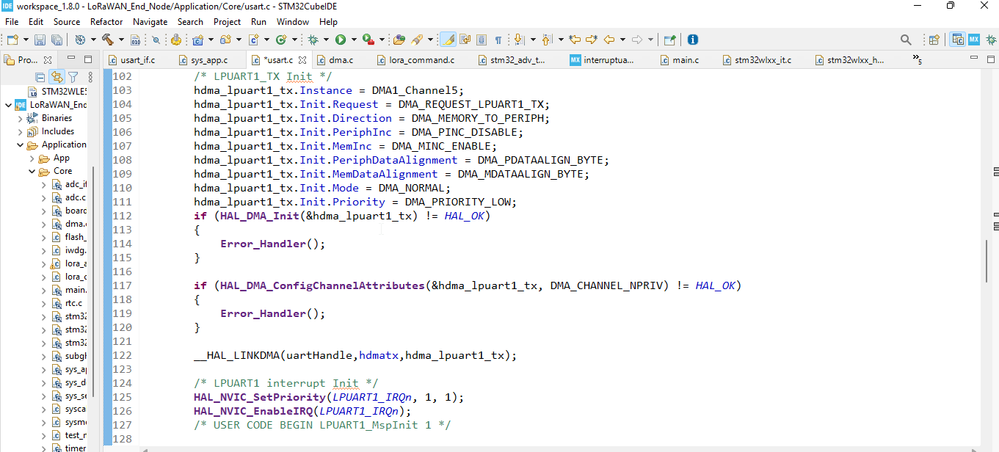Click the magnifier Quick Access search icon
Image resolution: width=999 pixels, height=452 pixels.
click(905, 40)
